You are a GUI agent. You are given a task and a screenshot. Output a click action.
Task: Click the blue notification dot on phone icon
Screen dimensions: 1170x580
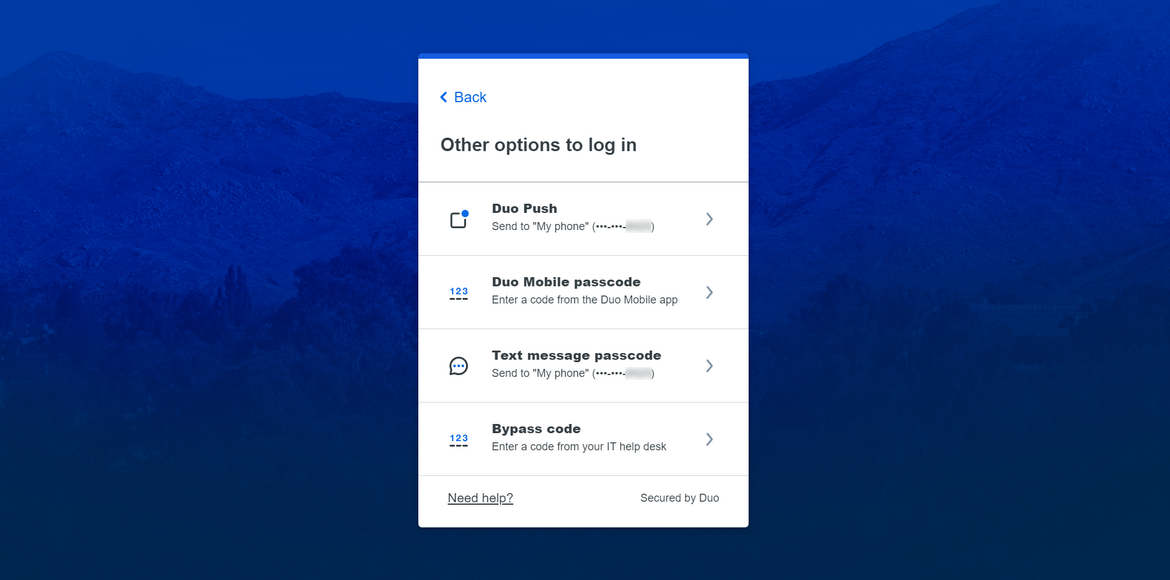(x=465, y=211)
